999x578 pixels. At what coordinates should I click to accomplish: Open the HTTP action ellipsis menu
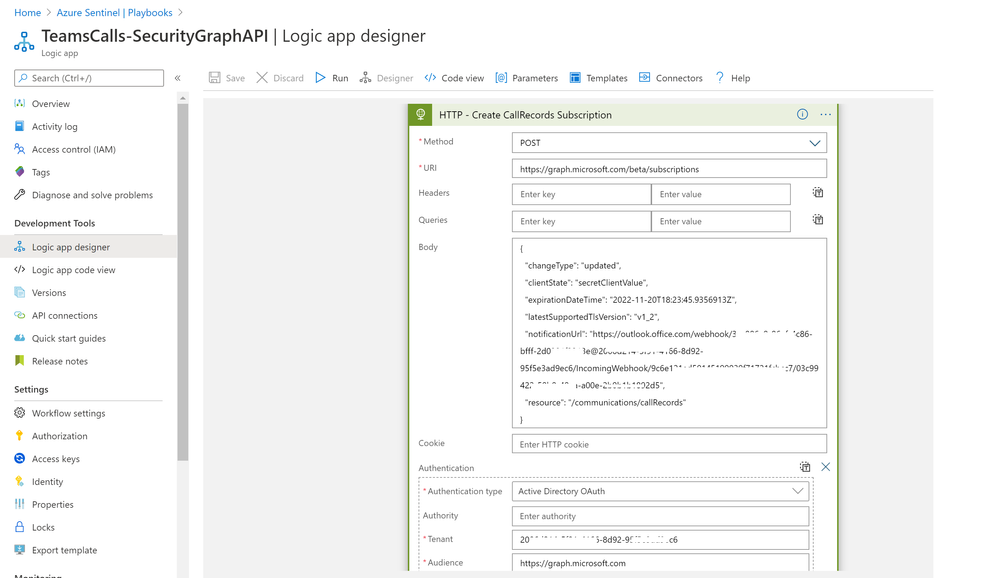(826, 115)
